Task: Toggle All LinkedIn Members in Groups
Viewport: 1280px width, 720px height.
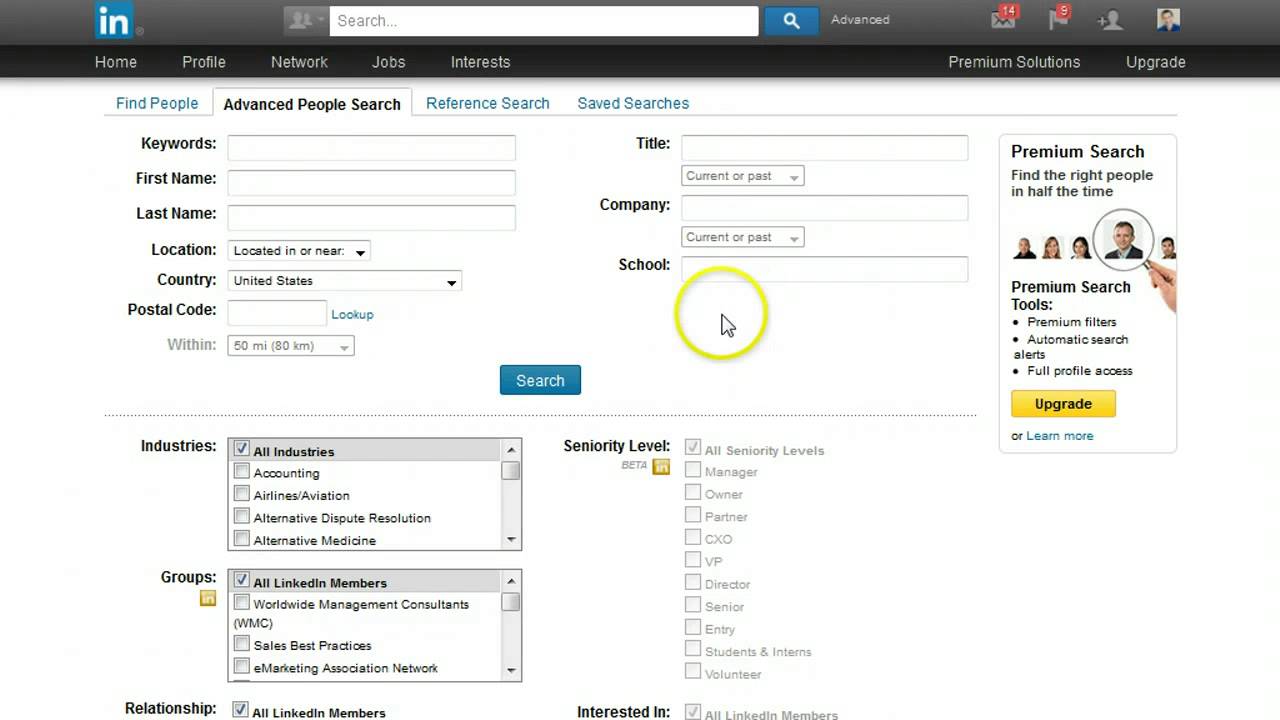Action: click(241, 580)
